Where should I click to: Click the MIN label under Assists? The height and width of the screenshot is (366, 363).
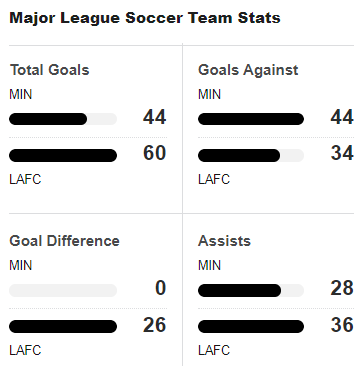(209, 266)
